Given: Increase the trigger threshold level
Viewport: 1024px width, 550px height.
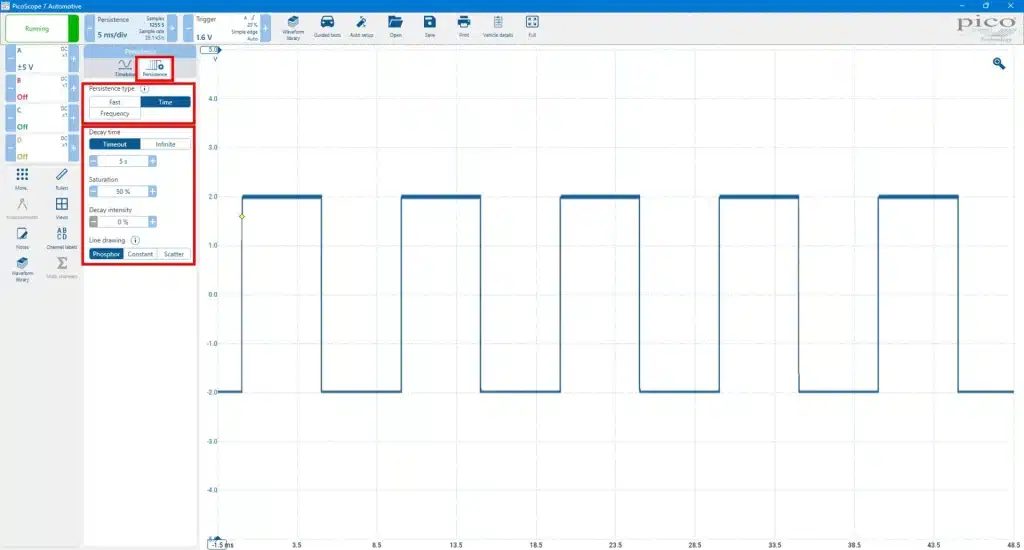Looking at the screenshot, I should [265, 28].
